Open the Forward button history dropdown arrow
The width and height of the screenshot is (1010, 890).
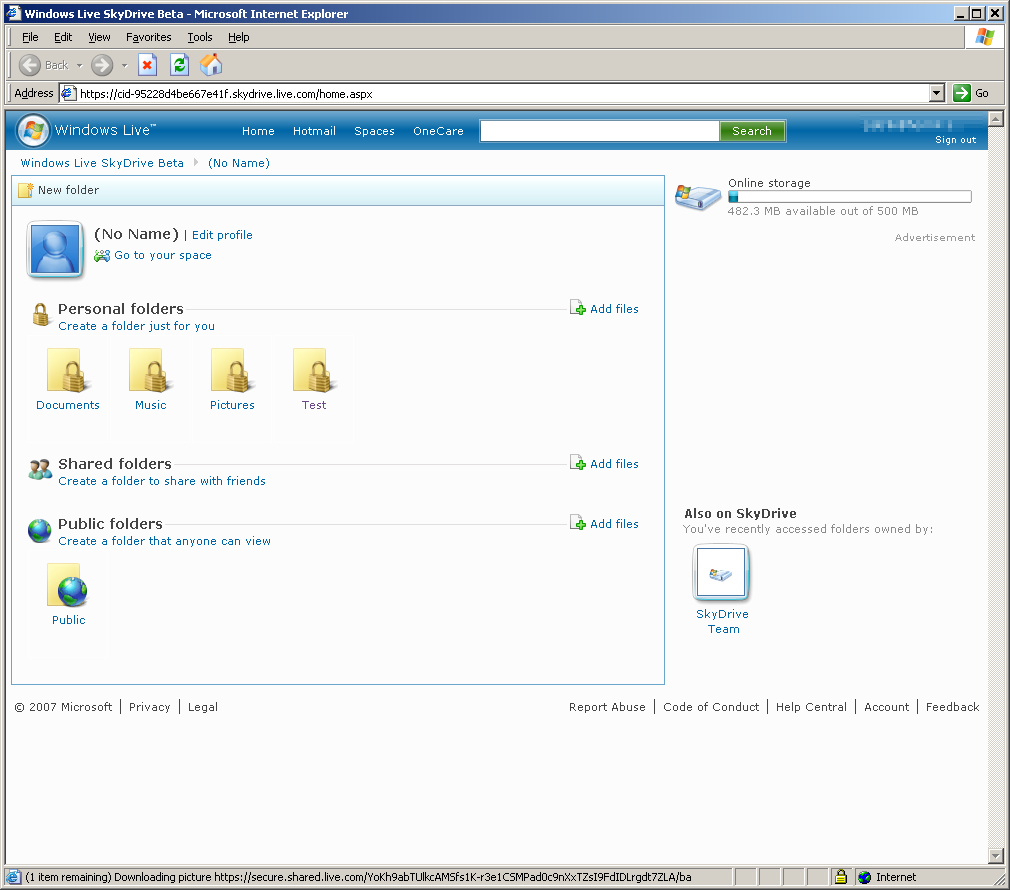124,65
